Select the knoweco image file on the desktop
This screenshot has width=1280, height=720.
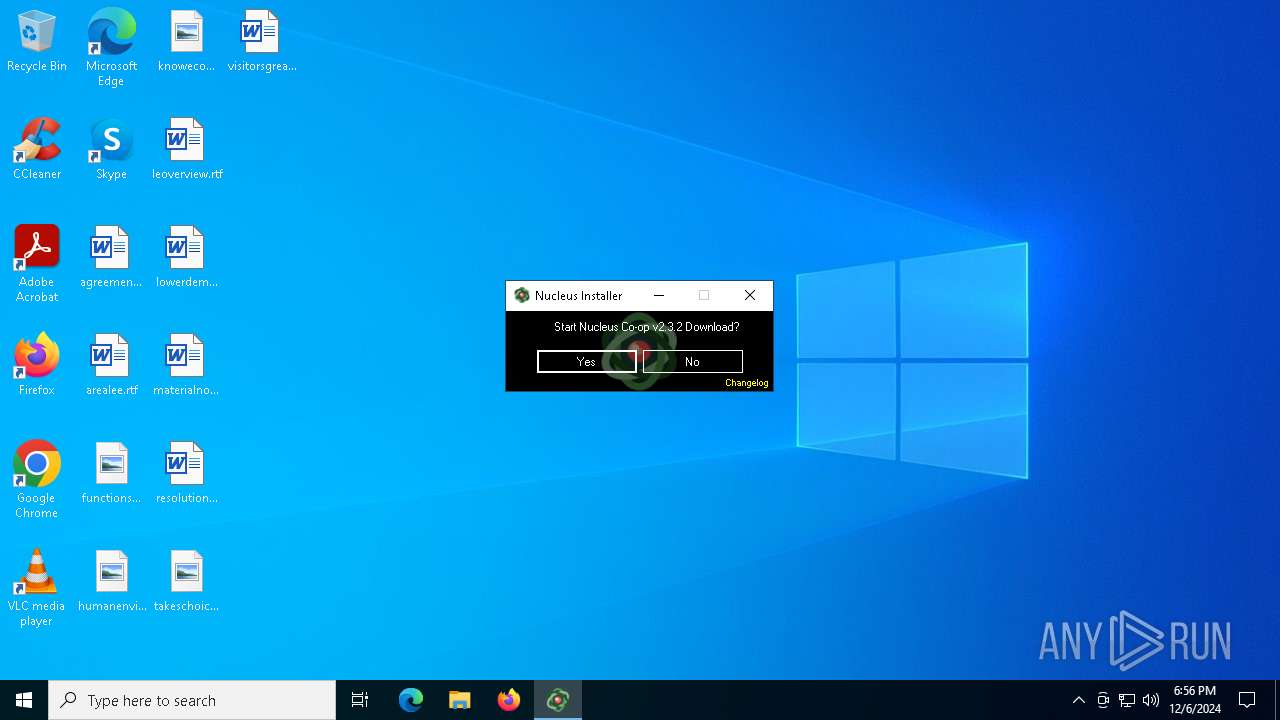[x=186, y=42]
